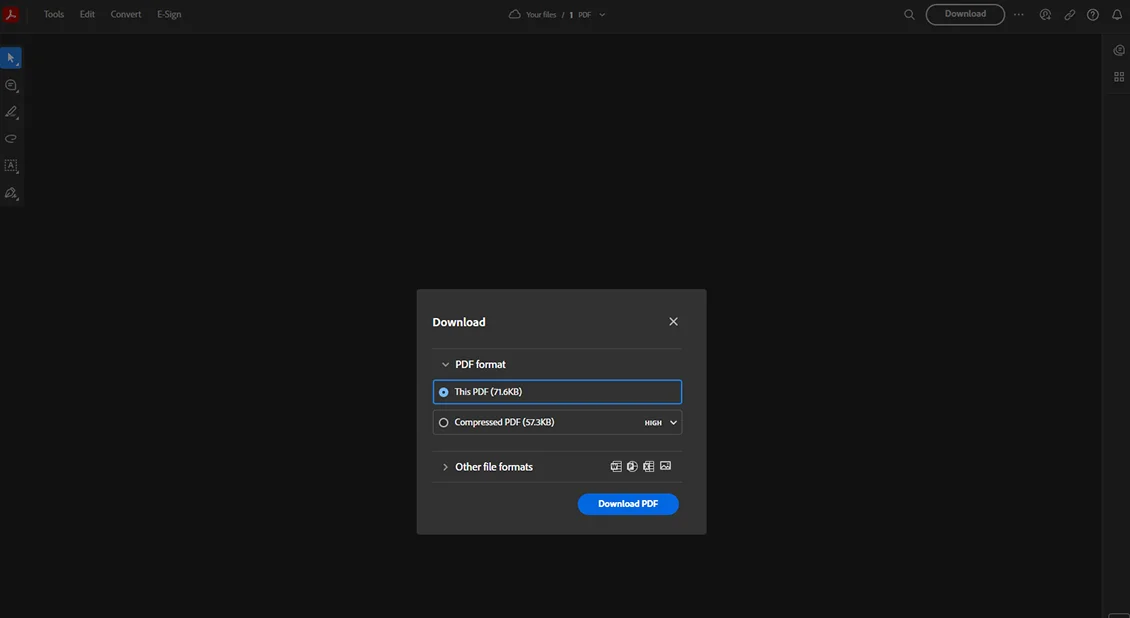
Task: Choose the Add comment tool
Action: point(11,85)
